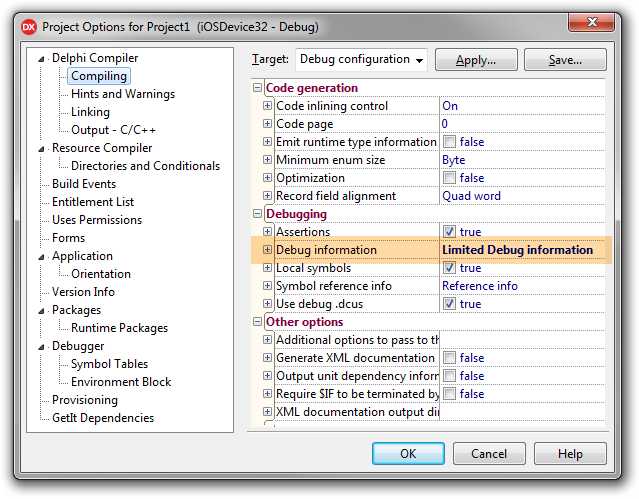Collapse the Packages tree node

41,311
